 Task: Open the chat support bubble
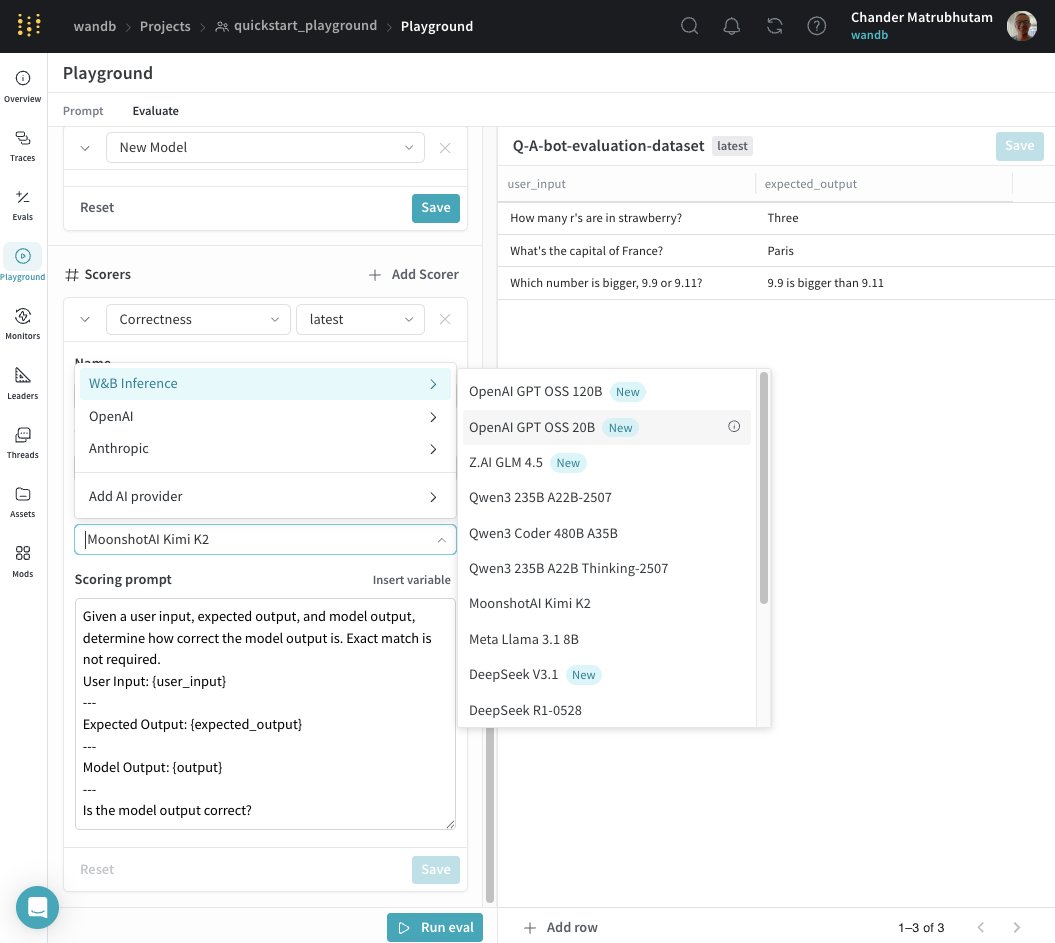click(37, 907)
